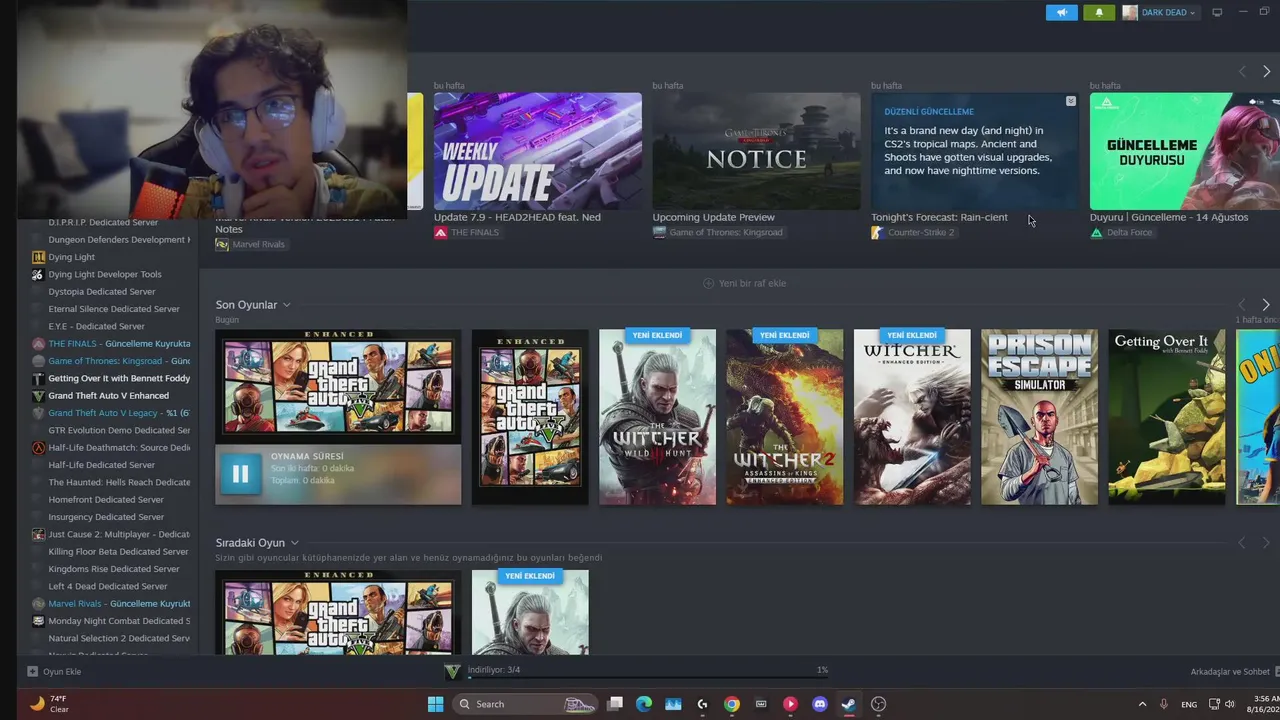The height and width of the screenshot is (720, 1280).
Task: Open the Game of Thrones NOTICE thumbnail
Action: (756, 151)
